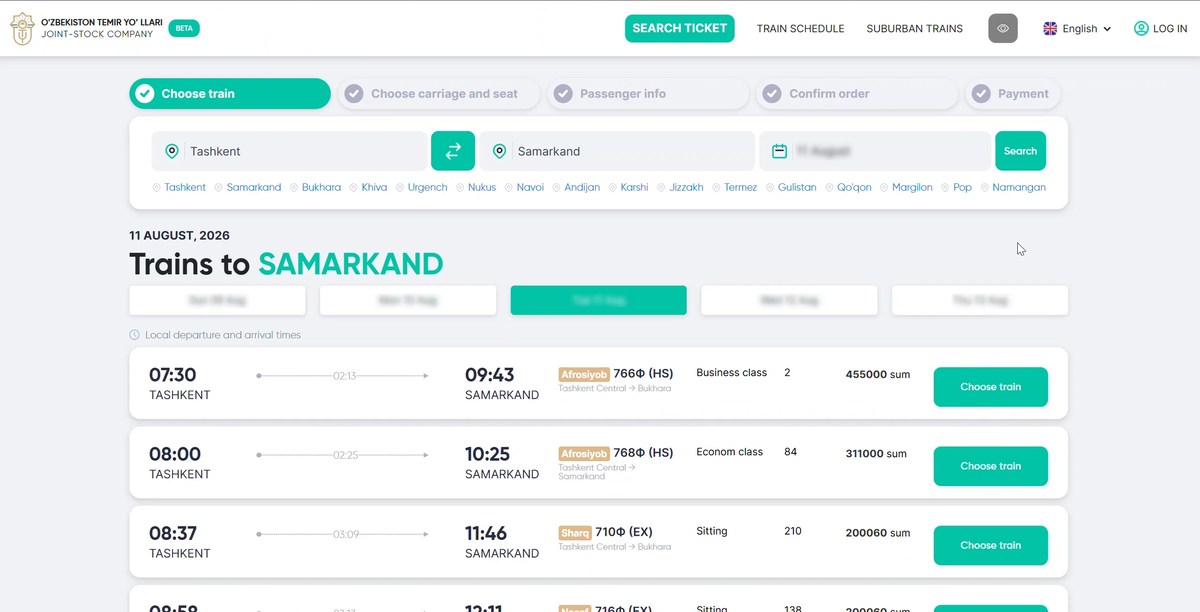Click the location pin in destination field
The image size is (1200, 612).
point(499,151)
